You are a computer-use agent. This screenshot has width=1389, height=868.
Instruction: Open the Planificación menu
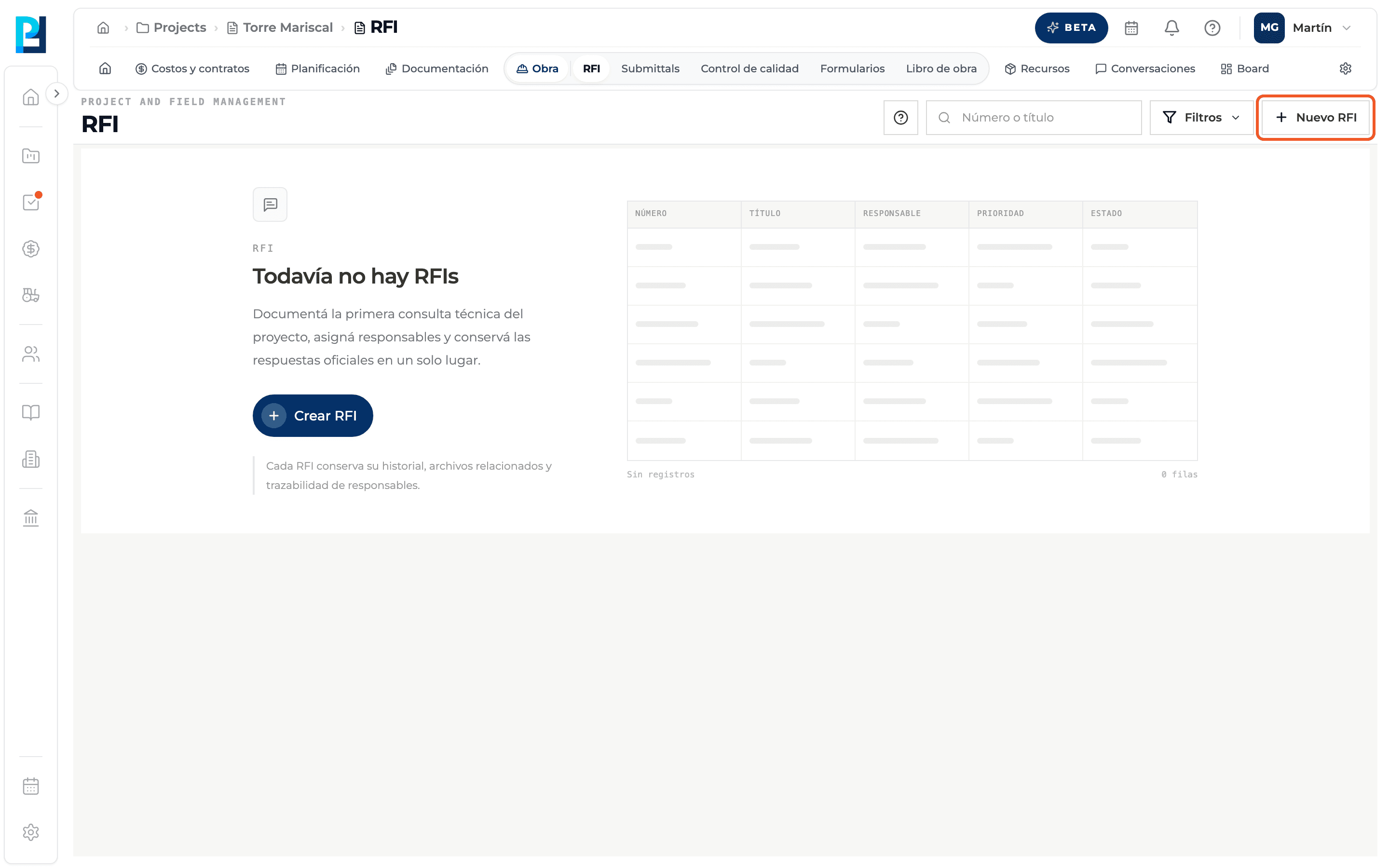click(317, 68)
